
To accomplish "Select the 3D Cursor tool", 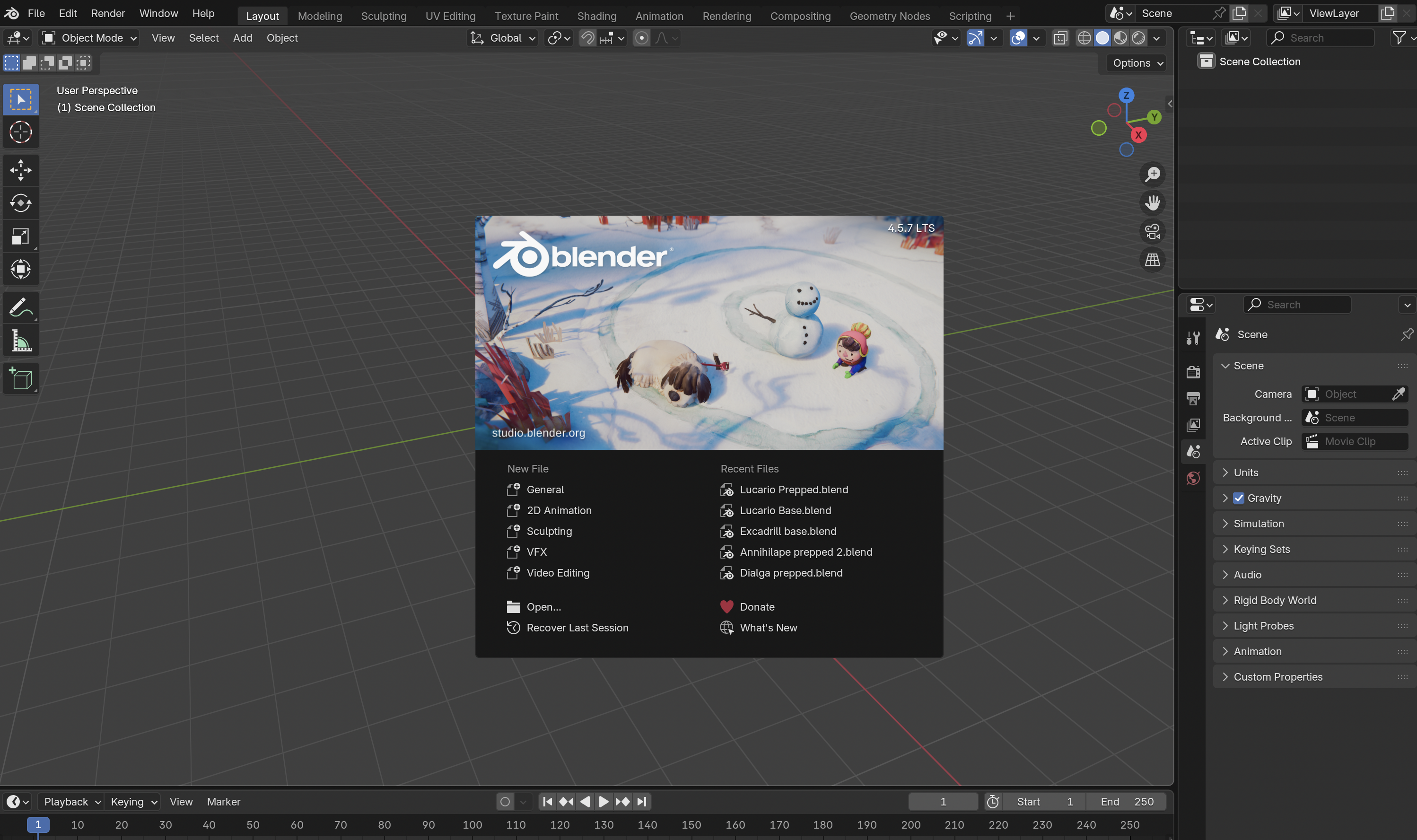I will 21,132.
